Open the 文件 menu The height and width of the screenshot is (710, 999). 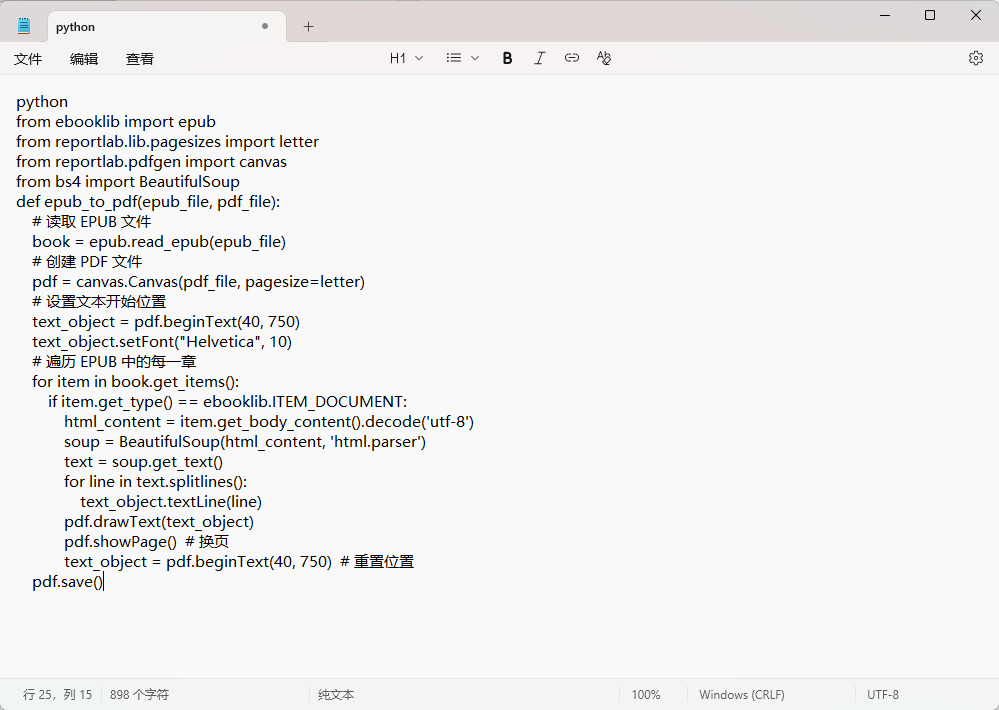pyautogui.click(x=27, y=59)
